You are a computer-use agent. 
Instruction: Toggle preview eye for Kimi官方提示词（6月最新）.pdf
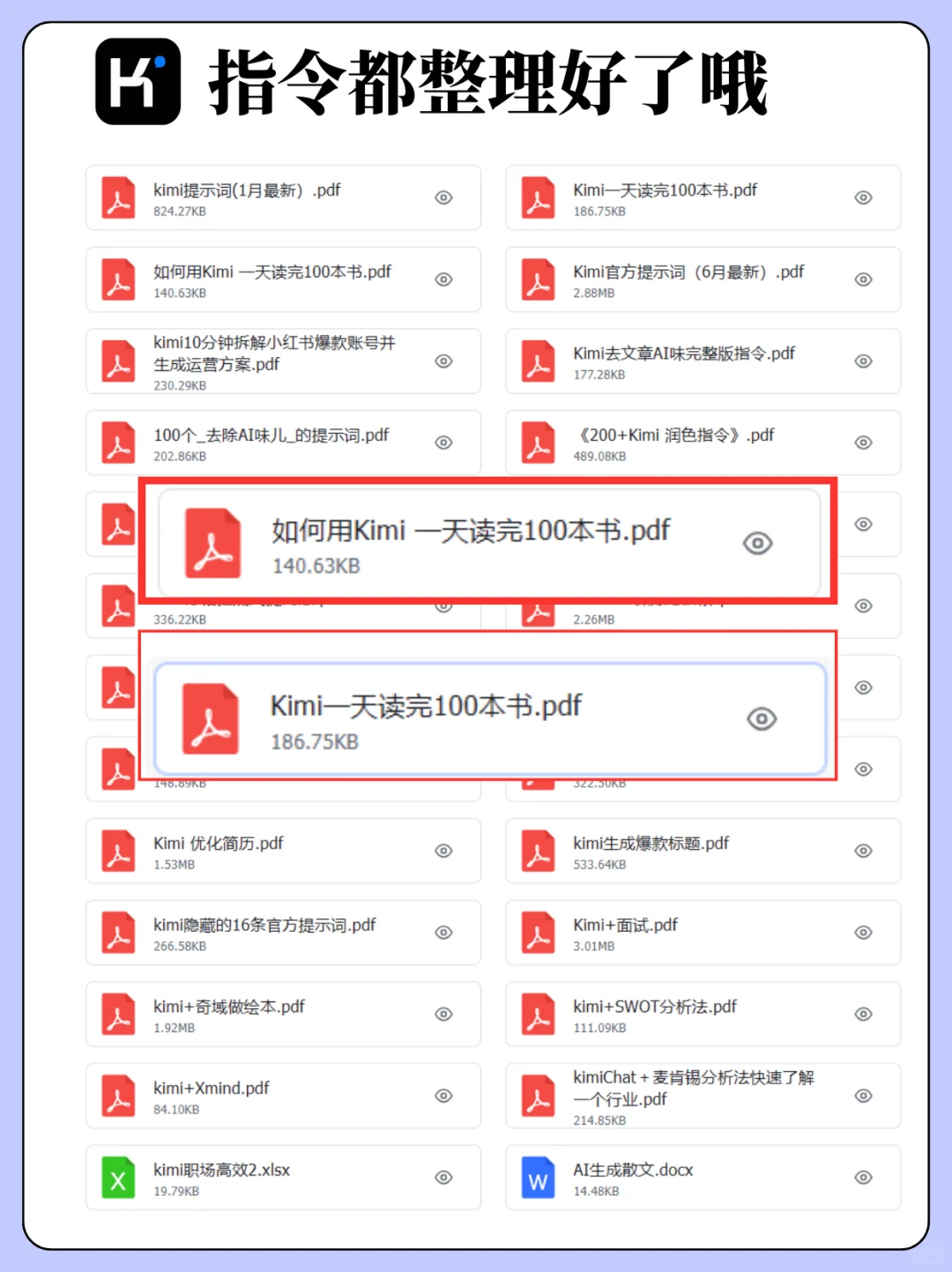click(864, 279)
